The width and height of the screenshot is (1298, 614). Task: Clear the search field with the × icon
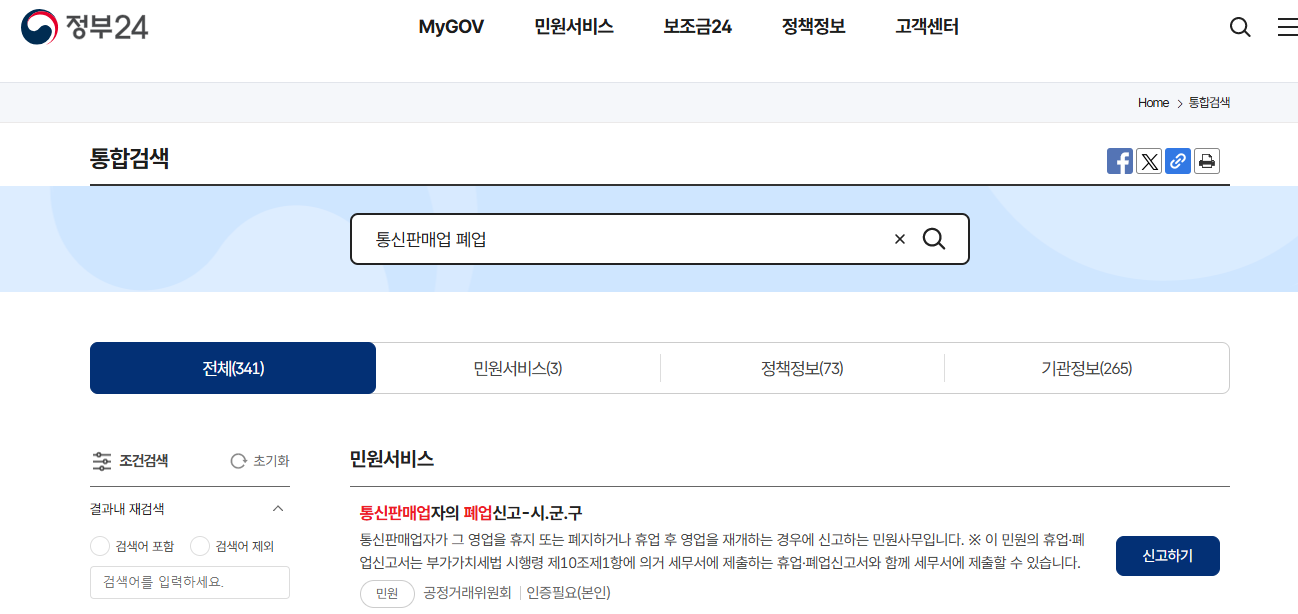899,239
